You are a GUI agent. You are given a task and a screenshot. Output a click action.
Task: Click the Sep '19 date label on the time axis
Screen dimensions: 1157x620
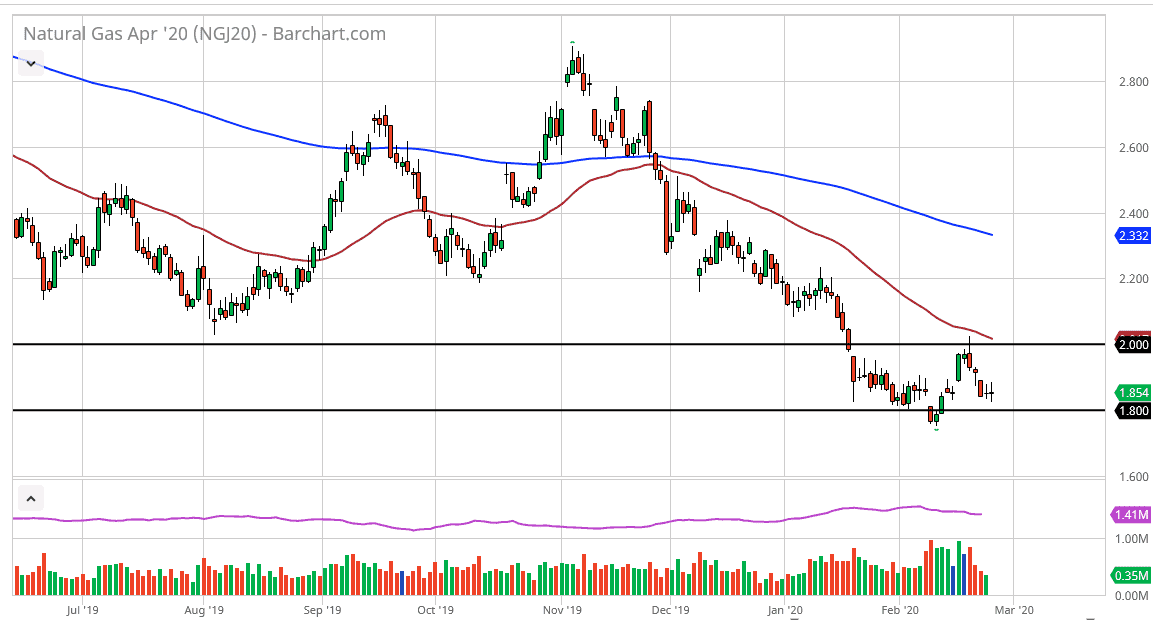[x=322, y=608]
